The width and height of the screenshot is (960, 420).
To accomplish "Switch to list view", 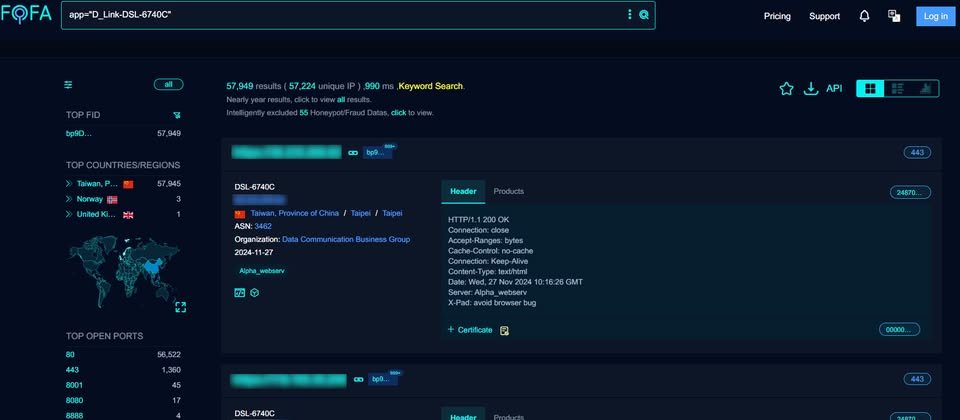I will coord(898,89).
